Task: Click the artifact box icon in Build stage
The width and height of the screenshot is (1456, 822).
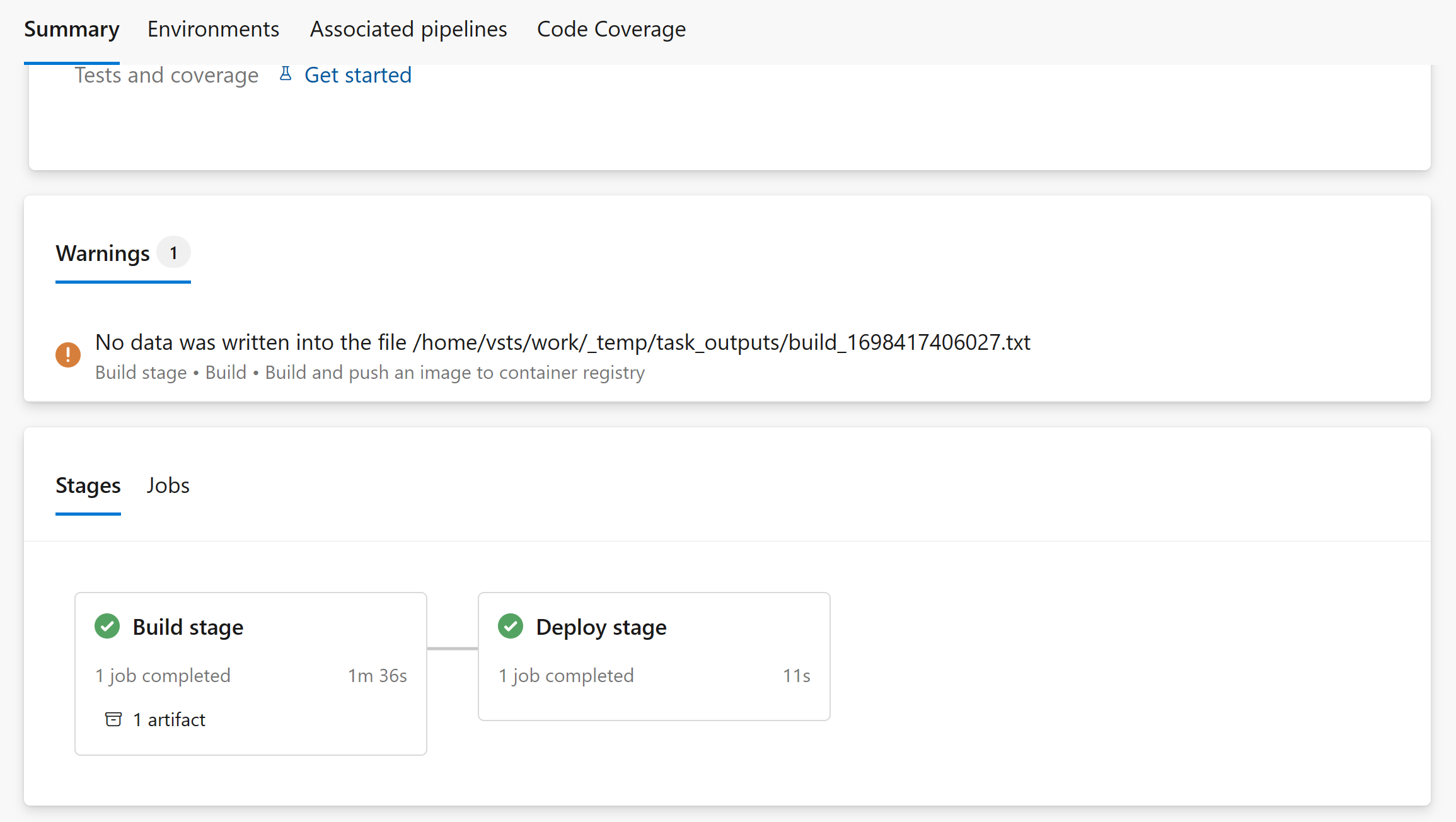Action: coord(113,719)
